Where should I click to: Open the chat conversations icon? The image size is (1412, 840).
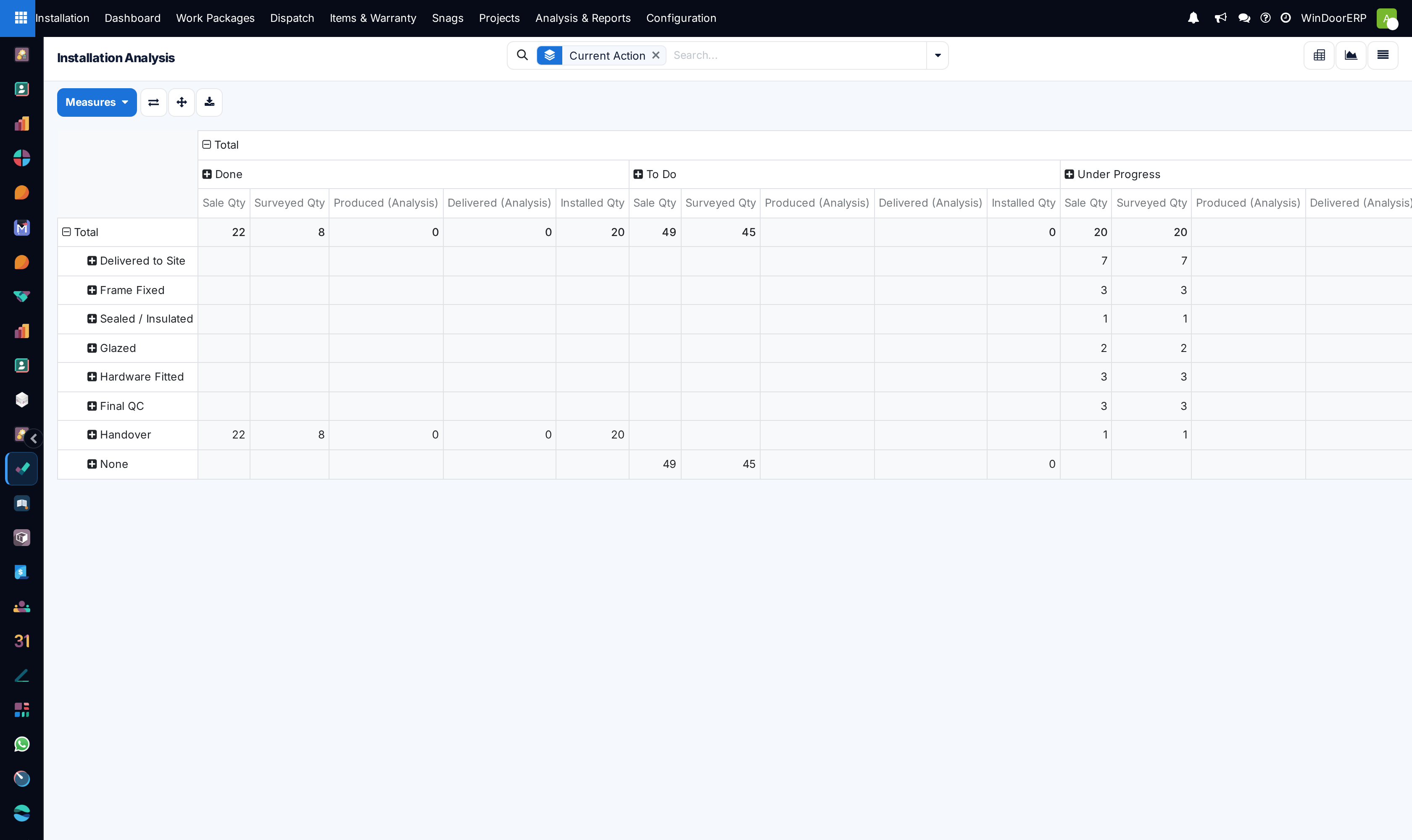click(1244, 18)
